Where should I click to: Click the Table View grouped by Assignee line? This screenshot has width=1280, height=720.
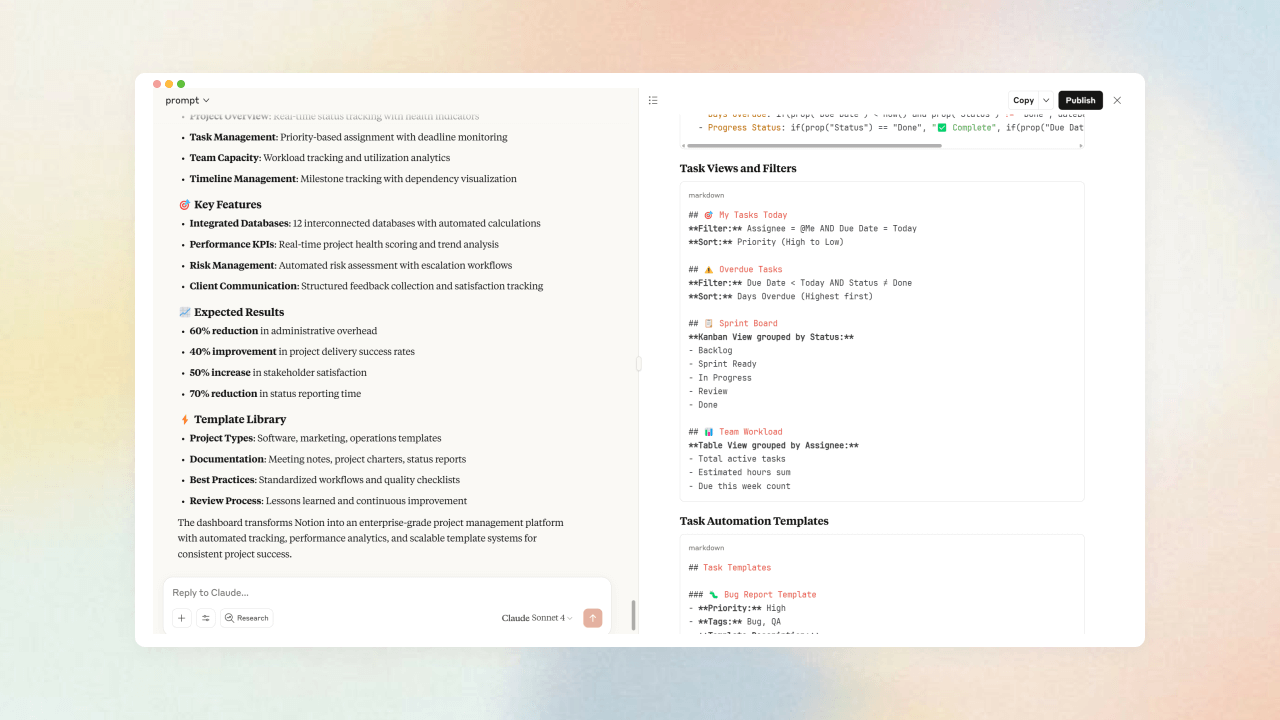pyautogui.click(x=774, y=446)
